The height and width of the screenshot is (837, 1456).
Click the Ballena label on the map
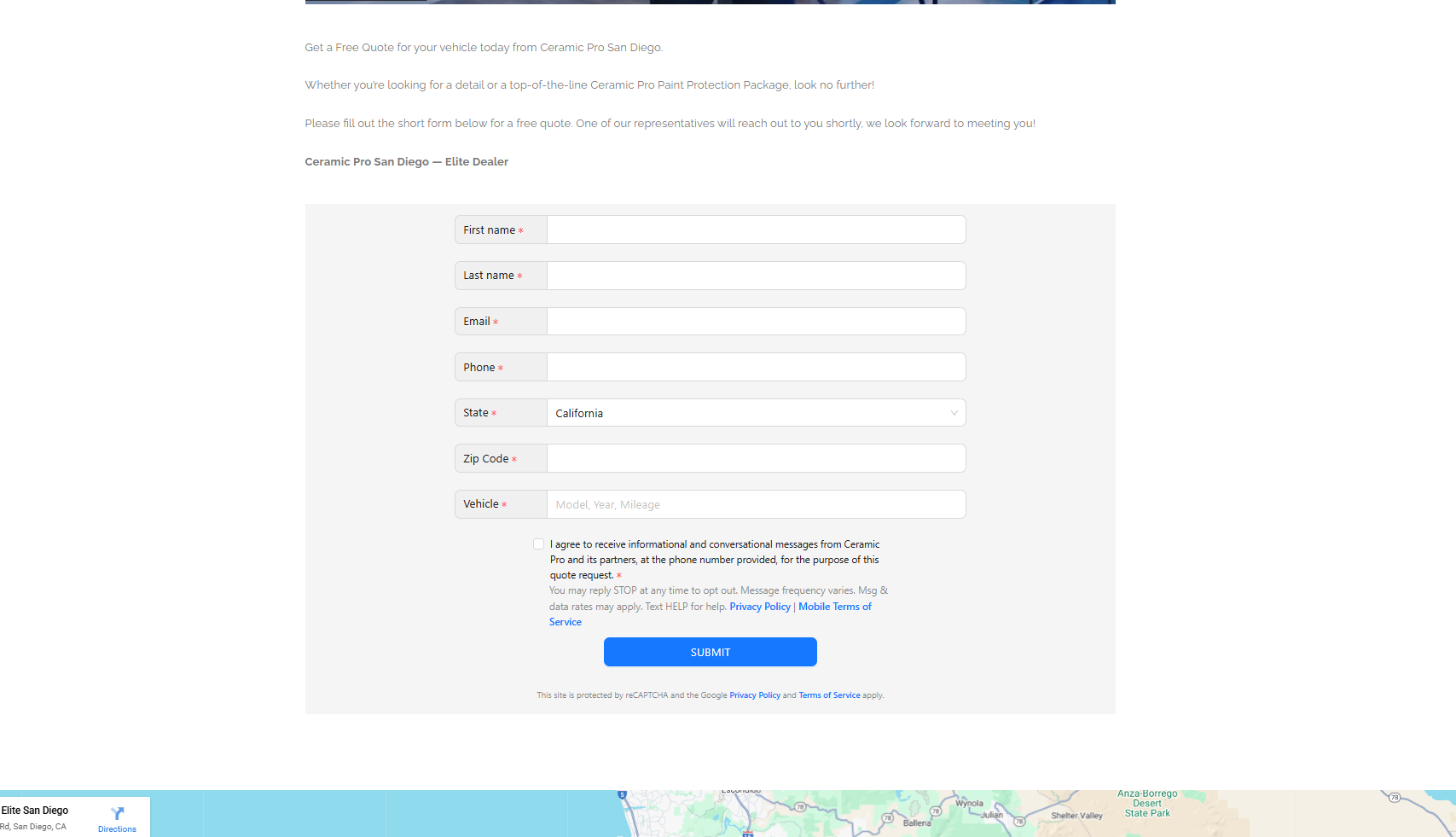tap(917, 823)
